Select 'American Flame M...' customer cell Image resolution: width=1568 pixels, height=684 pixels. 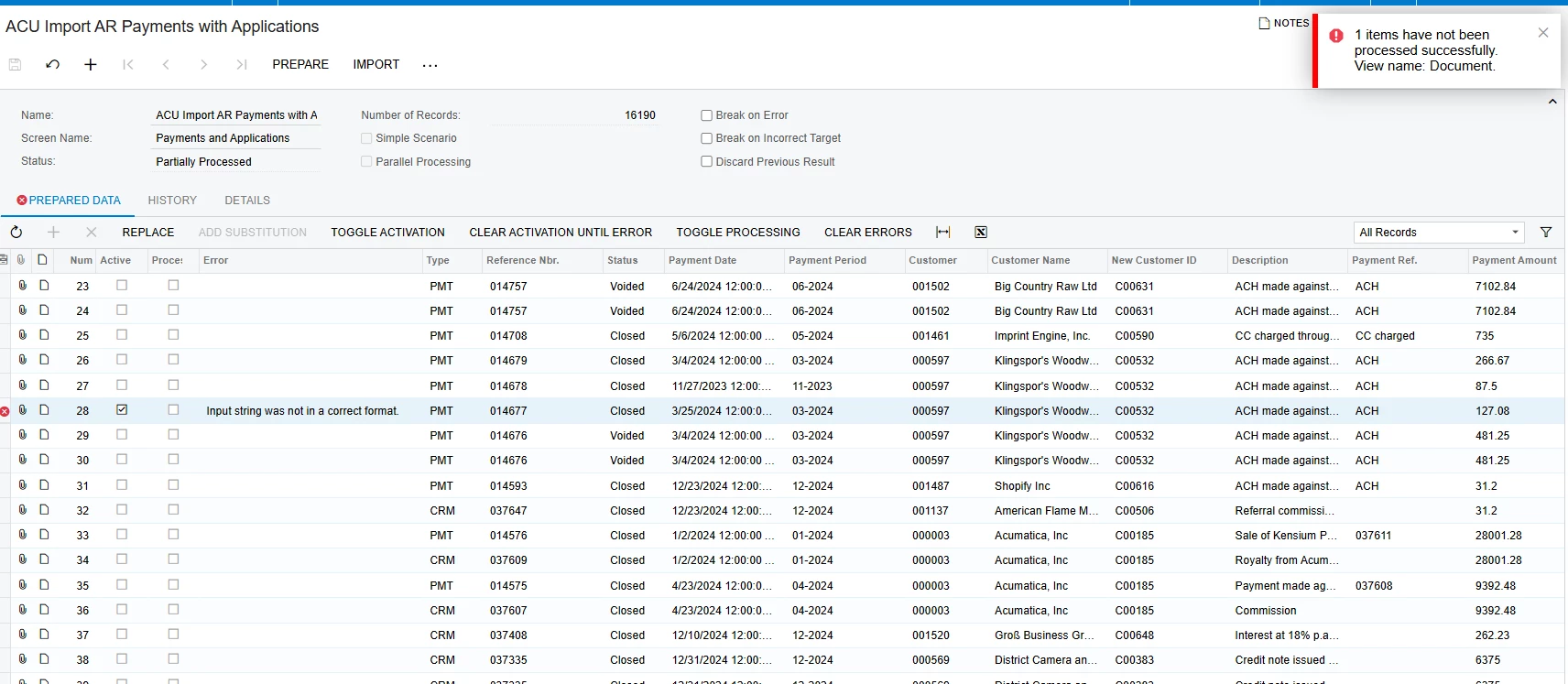coord(1046,511)
